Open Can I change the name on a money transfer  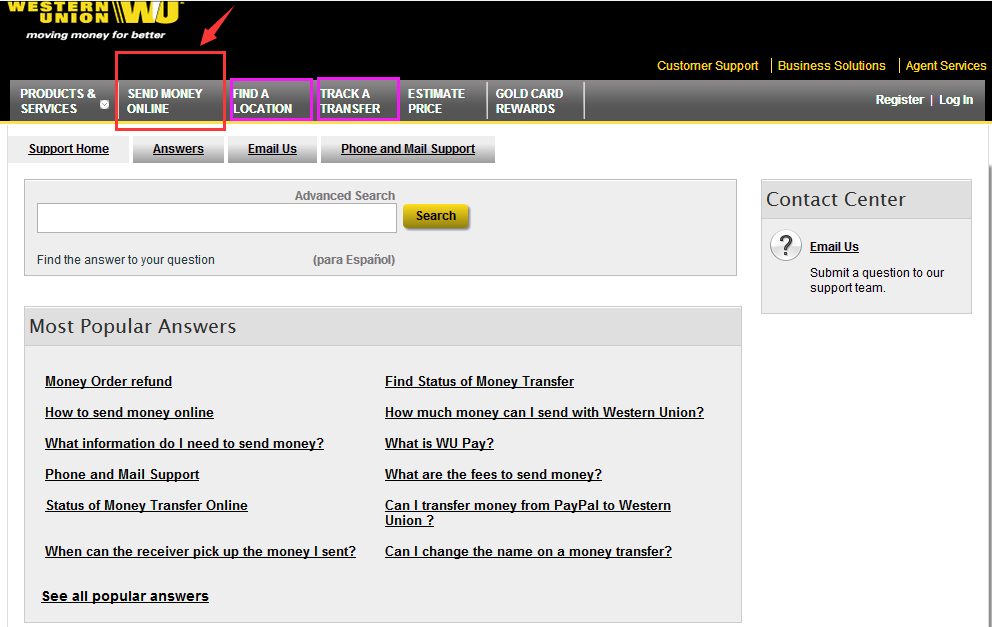coord(528,552)
